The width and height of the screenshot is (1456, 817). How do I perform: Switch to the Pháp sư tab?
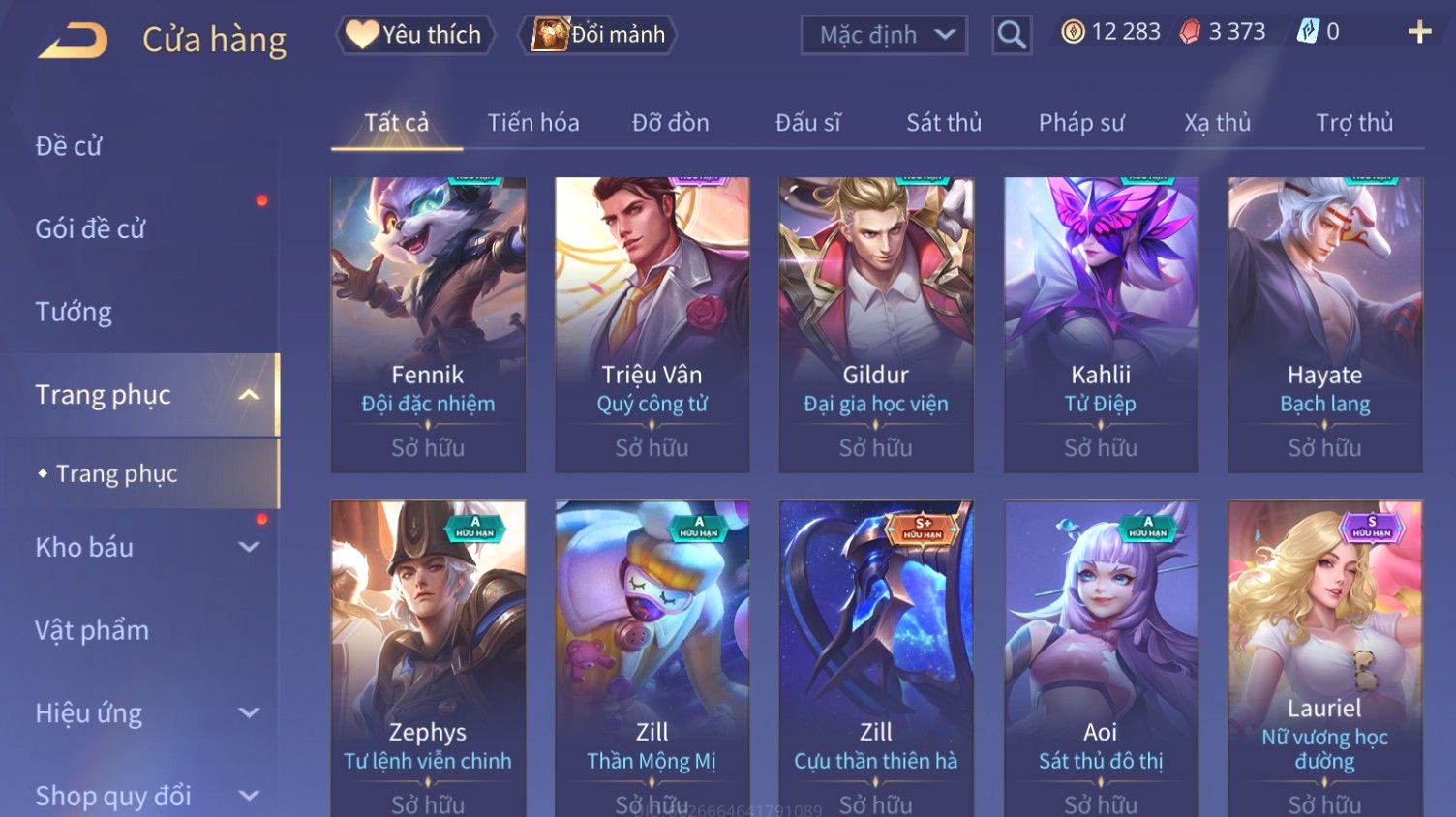click(x=1081, y=123)
